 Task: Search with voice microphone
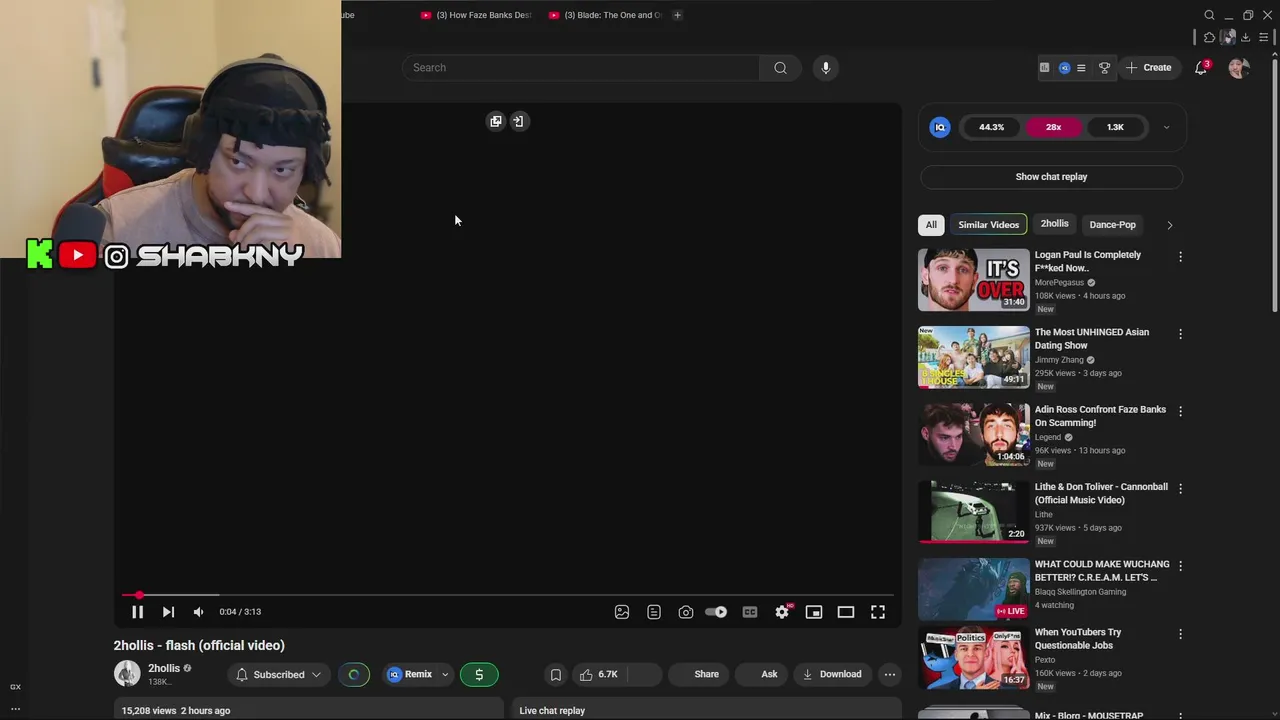click(x=825, y=68)
